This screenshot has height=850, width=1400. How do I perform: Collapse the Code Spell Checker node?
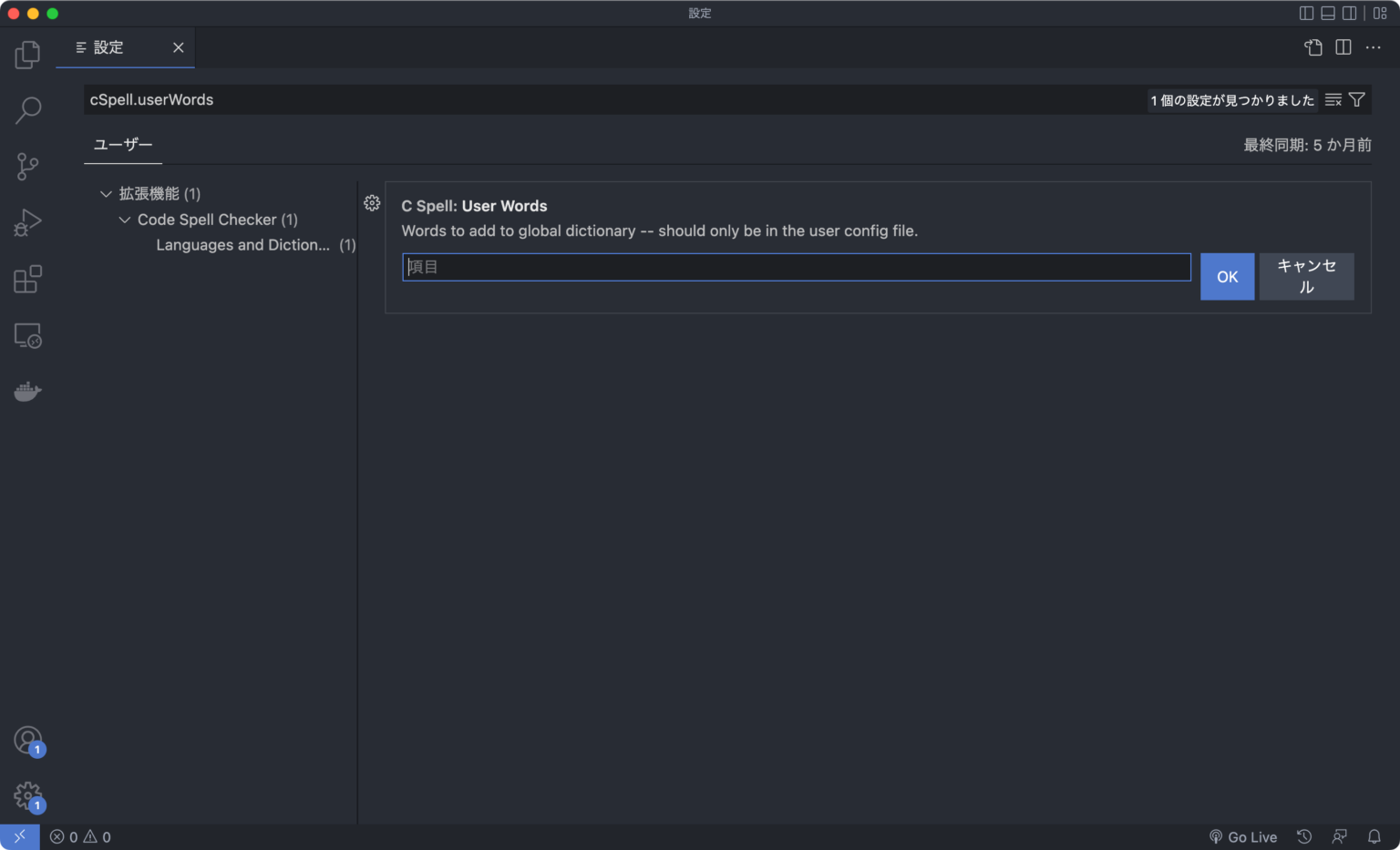[125, 220]
